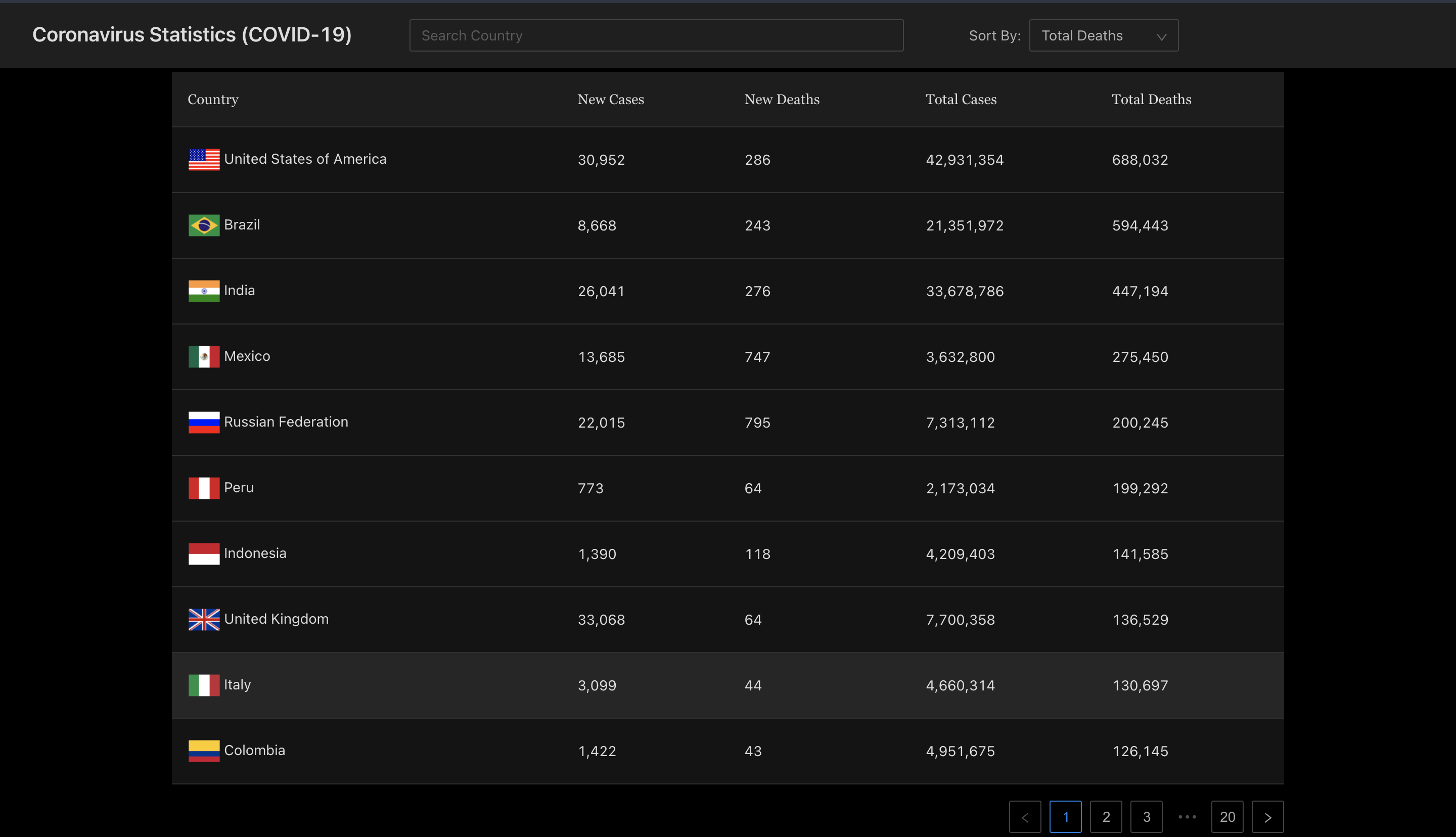
Task: Click the Search Country input field
Action: click(656, 36)
